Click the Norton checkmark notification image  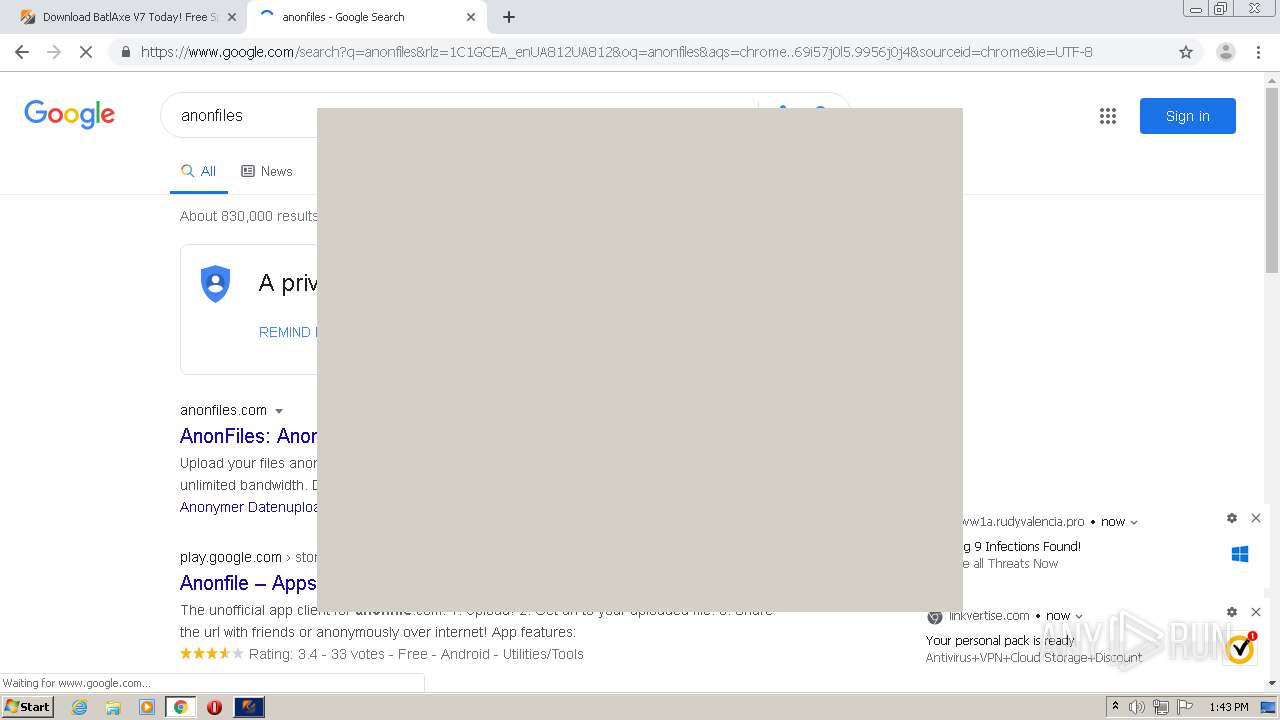pos(1240,648)
